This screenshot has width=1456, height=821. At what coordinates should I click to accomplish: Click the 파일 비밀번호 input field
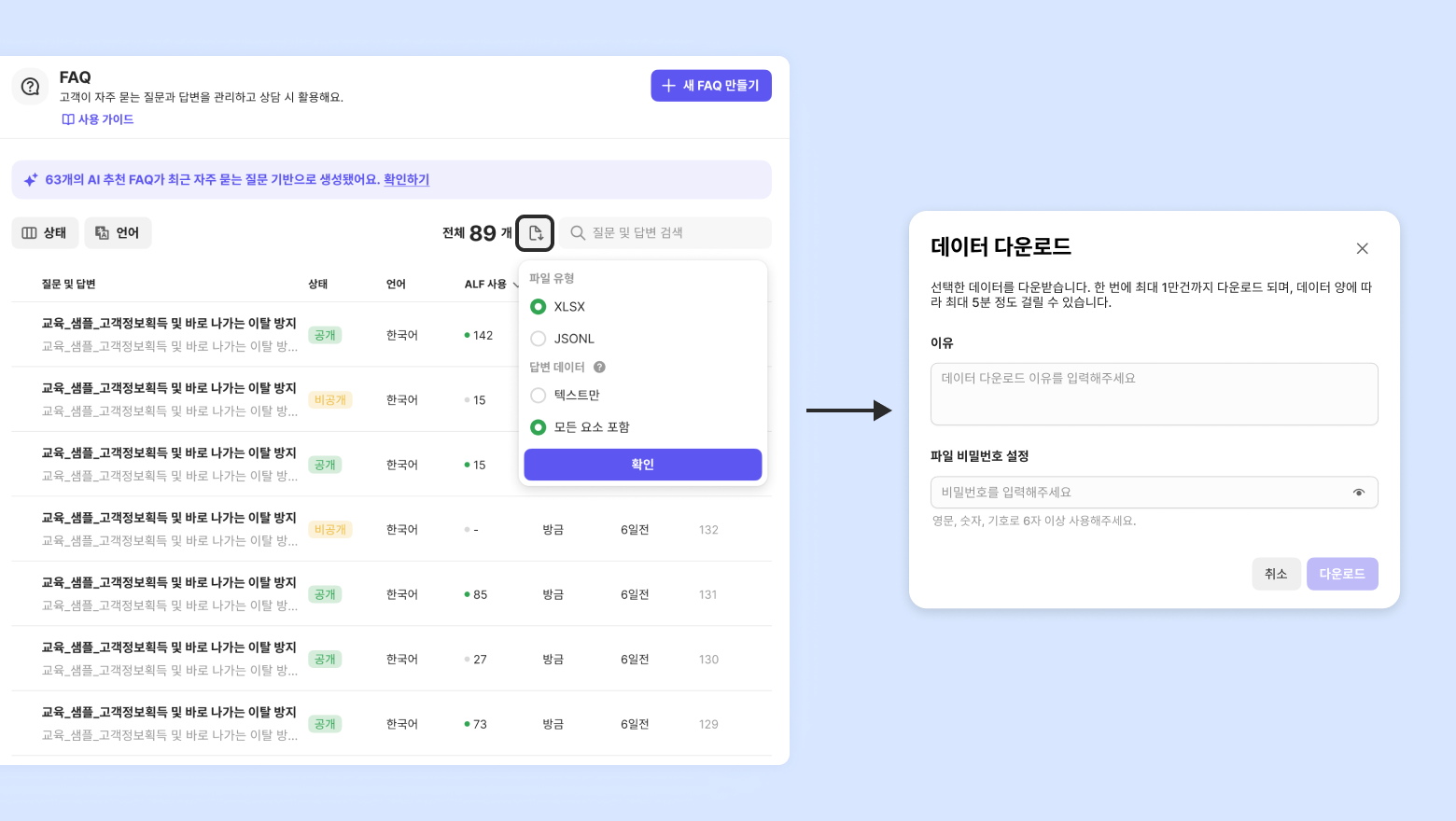1155,493
